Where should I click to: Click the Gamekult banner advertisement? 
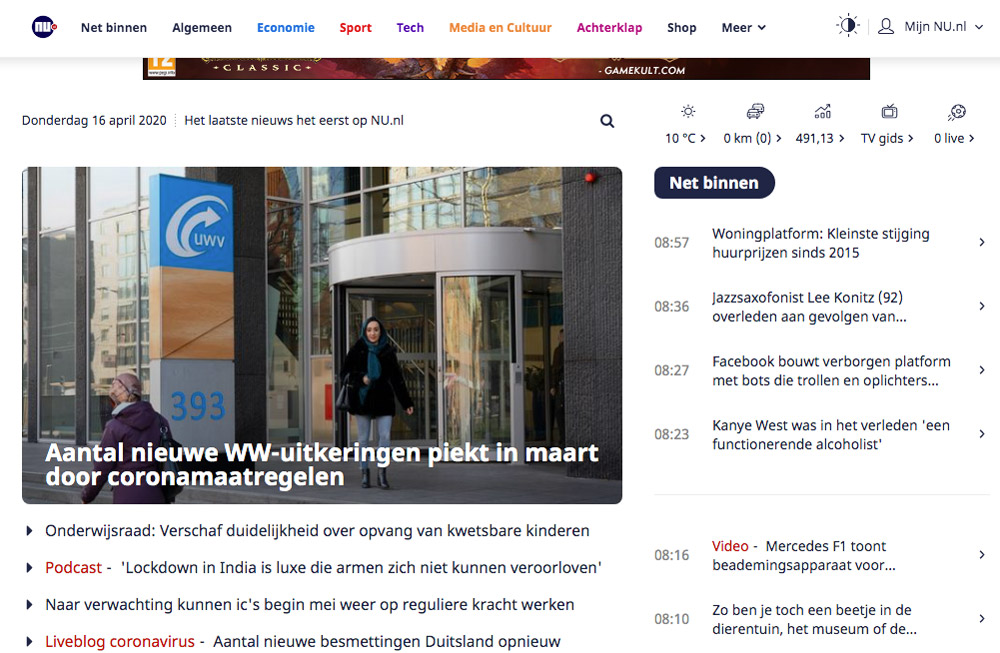pyautogui.click(x=506, y=68)
